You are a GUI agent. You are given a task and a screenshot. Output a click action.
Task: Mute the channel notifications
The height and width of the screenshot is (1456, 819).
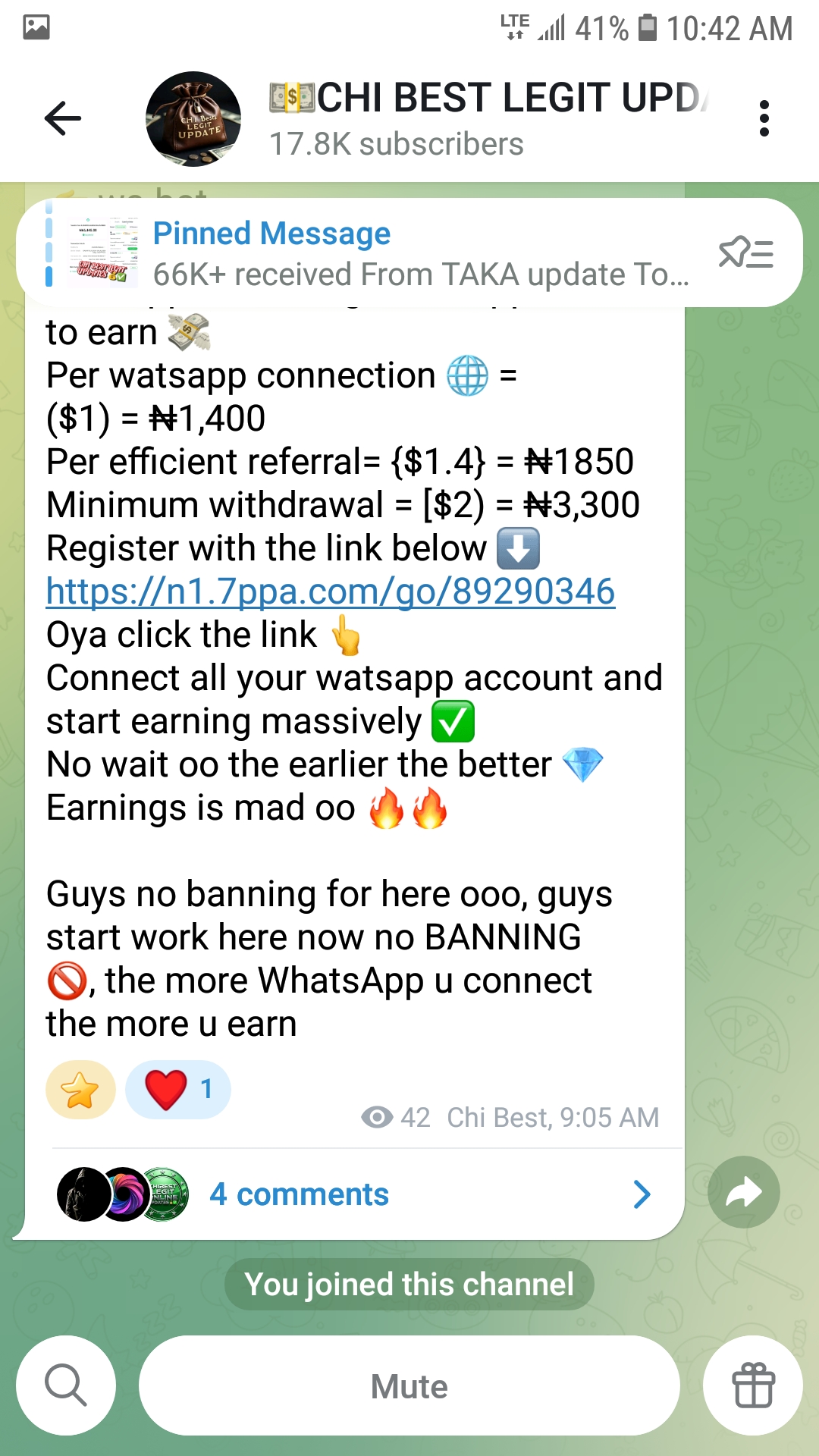click(x=409, y=1385)
